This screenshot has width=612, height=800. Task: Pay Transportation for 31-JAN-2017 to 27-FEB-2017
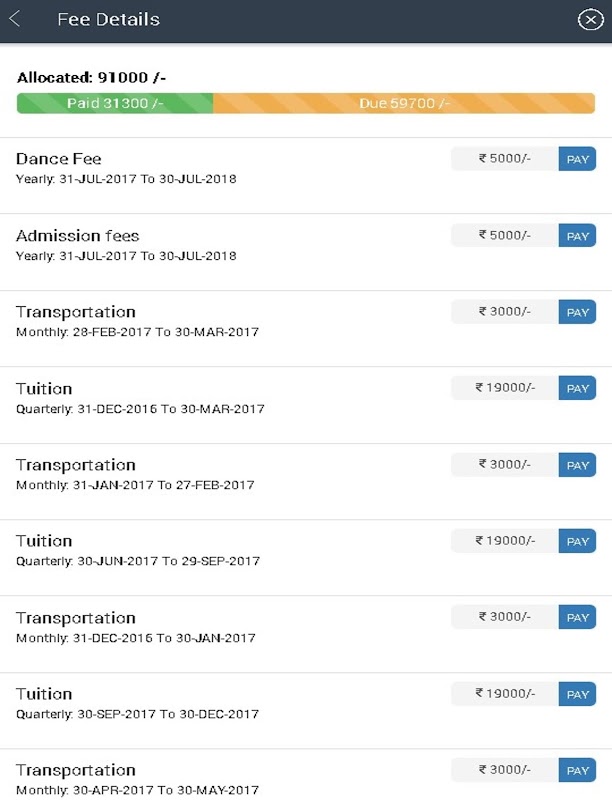click(577, 465)
